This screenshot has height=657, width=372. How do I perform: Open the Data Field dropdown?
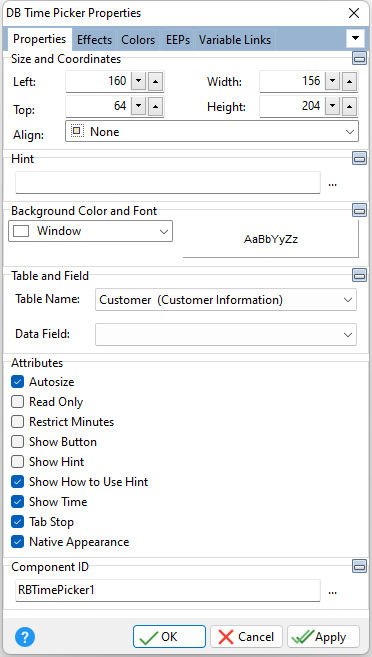click(226, 334)
